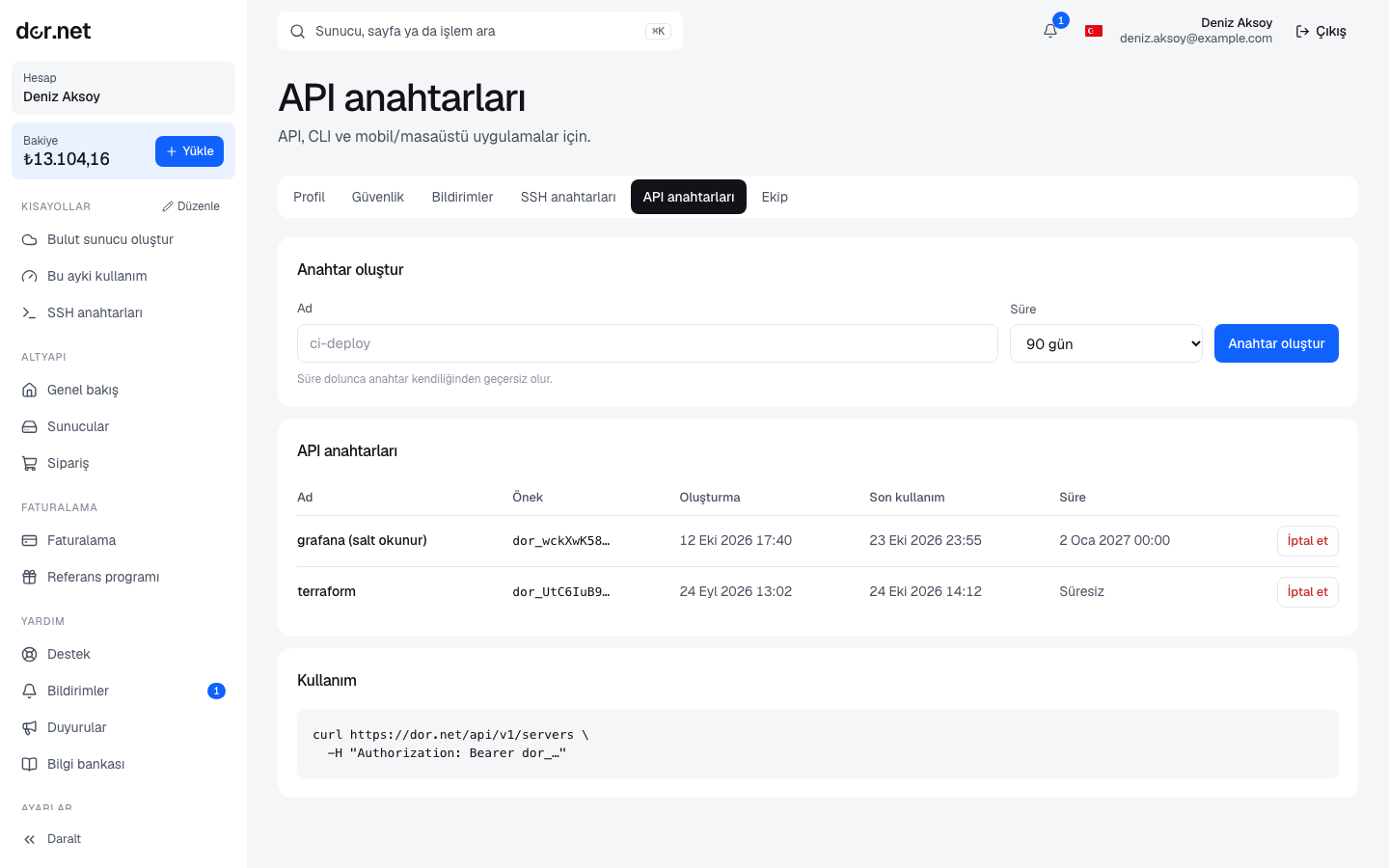Click the cart icon beside Sipariş
The width and height of the screenshot is (1389, 868).
coord(30,463)
